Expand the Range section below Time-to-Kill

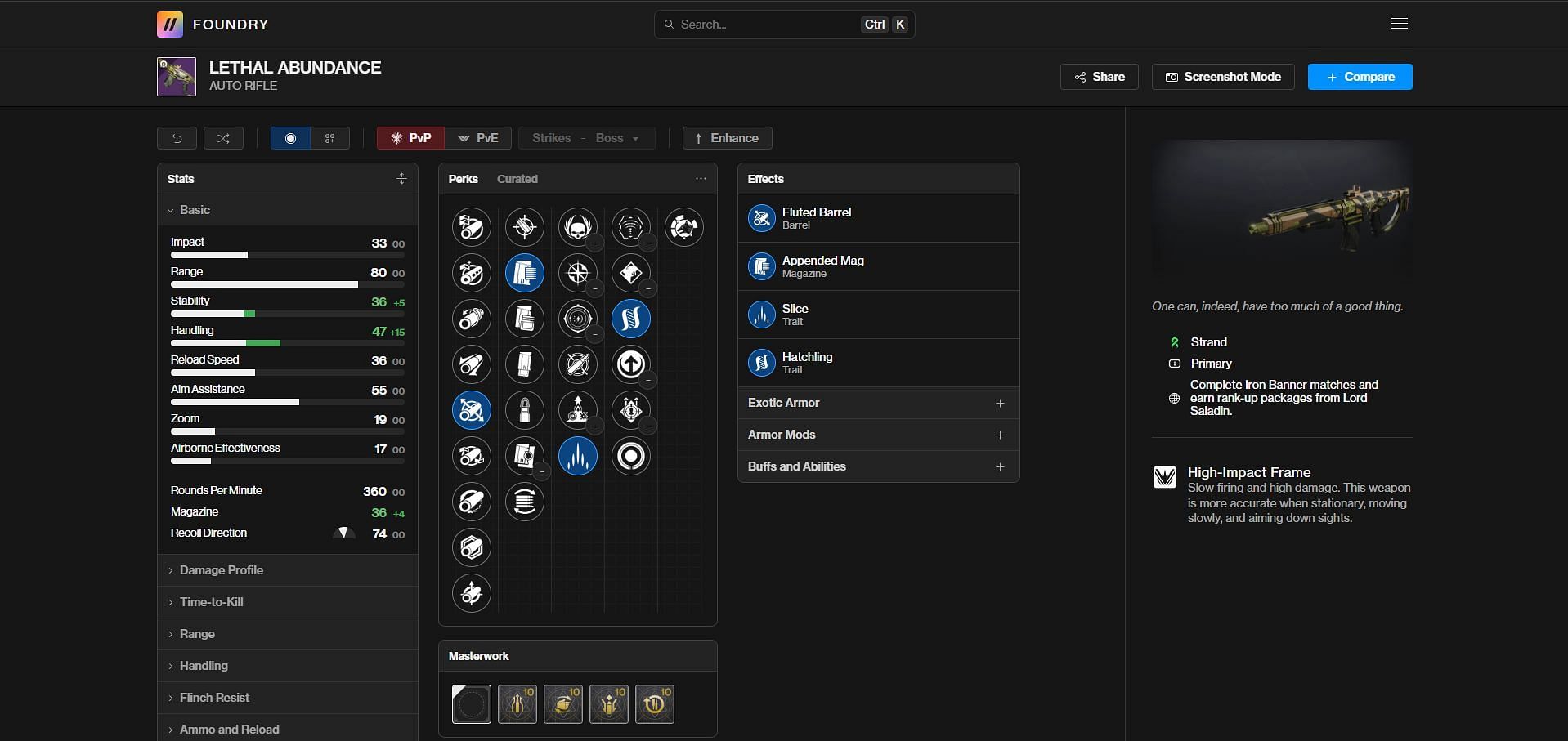(x=287, y=634)
